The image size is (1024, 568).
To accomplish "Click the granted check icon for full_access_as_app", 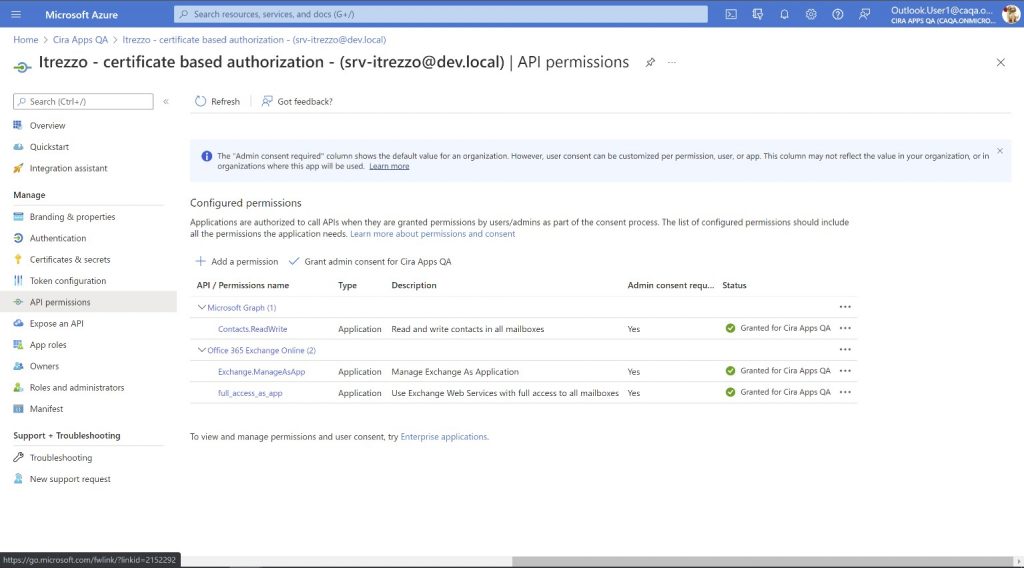I will (730, 392).
